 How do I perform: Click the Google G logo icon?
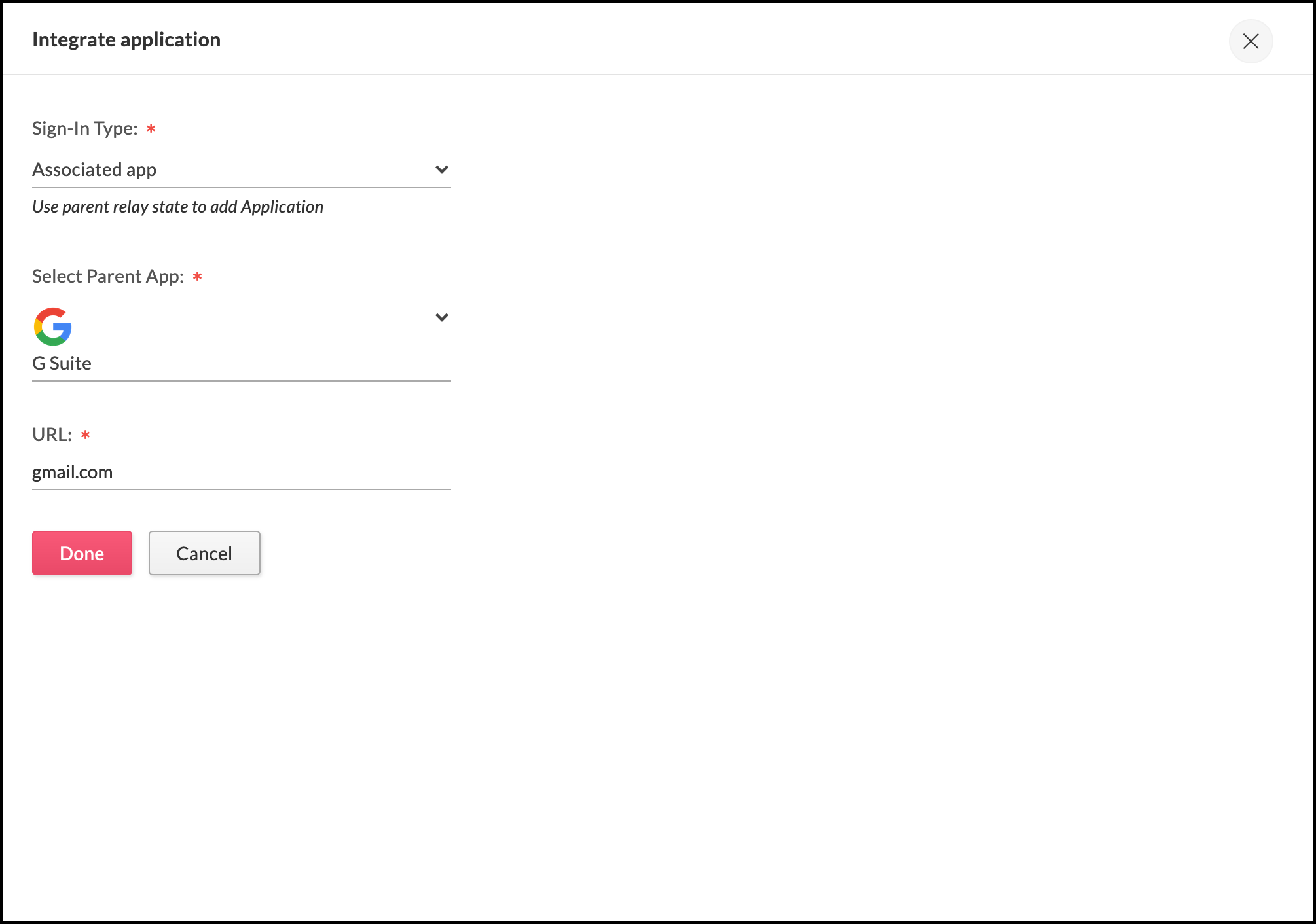(x=52, y=326)
